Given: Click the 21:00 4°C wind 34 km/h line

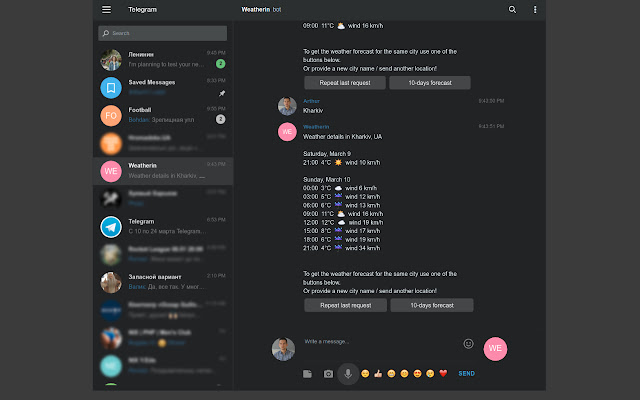Looking at the screenshot, I should coord(341,248).
